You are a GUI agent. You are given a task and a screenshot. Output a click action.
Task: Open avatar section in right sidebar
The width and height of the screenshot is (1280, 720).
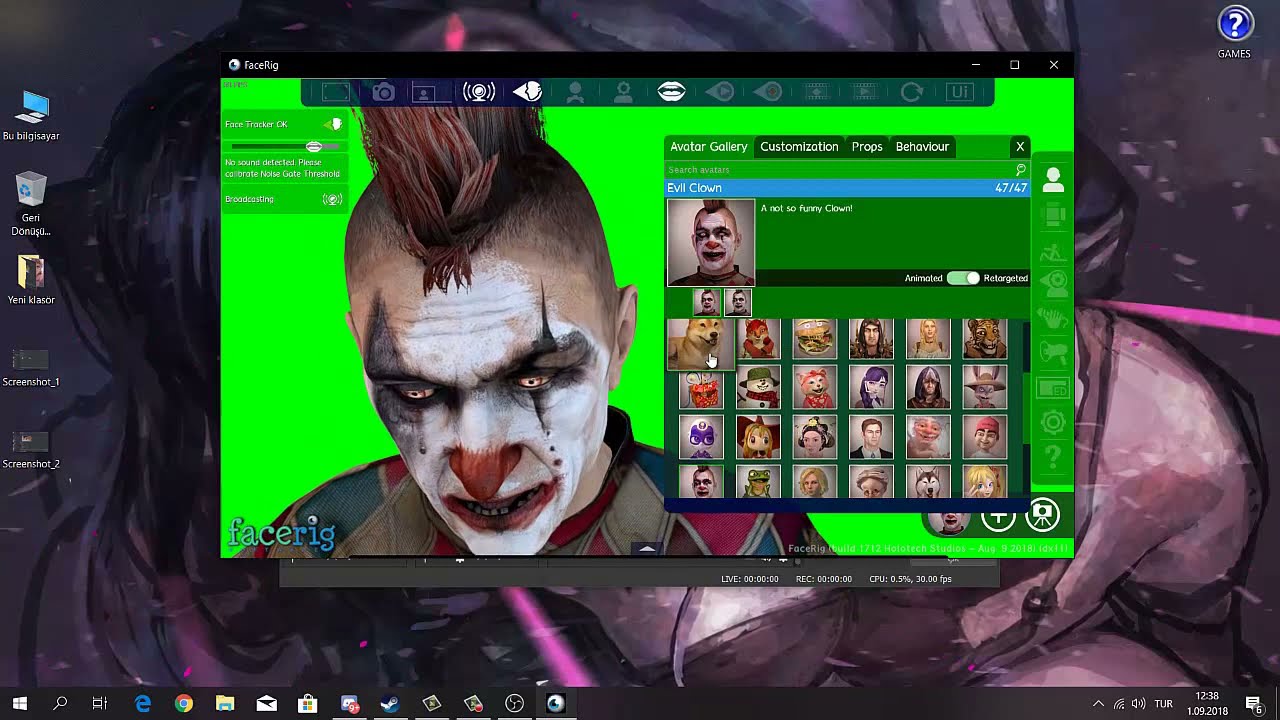(x=1053, y=181)
